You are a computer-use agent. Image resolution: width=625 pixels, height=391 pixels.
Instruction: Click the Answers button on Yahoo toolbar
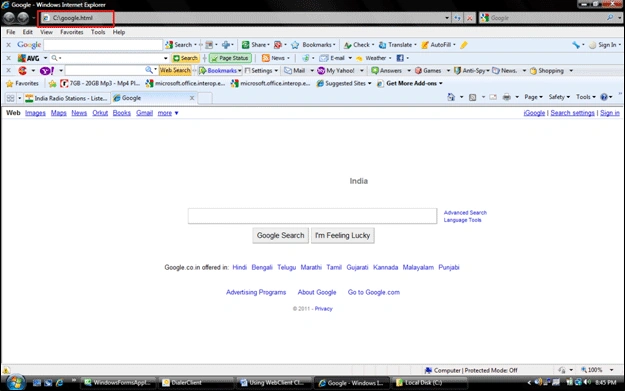point(387,71)
